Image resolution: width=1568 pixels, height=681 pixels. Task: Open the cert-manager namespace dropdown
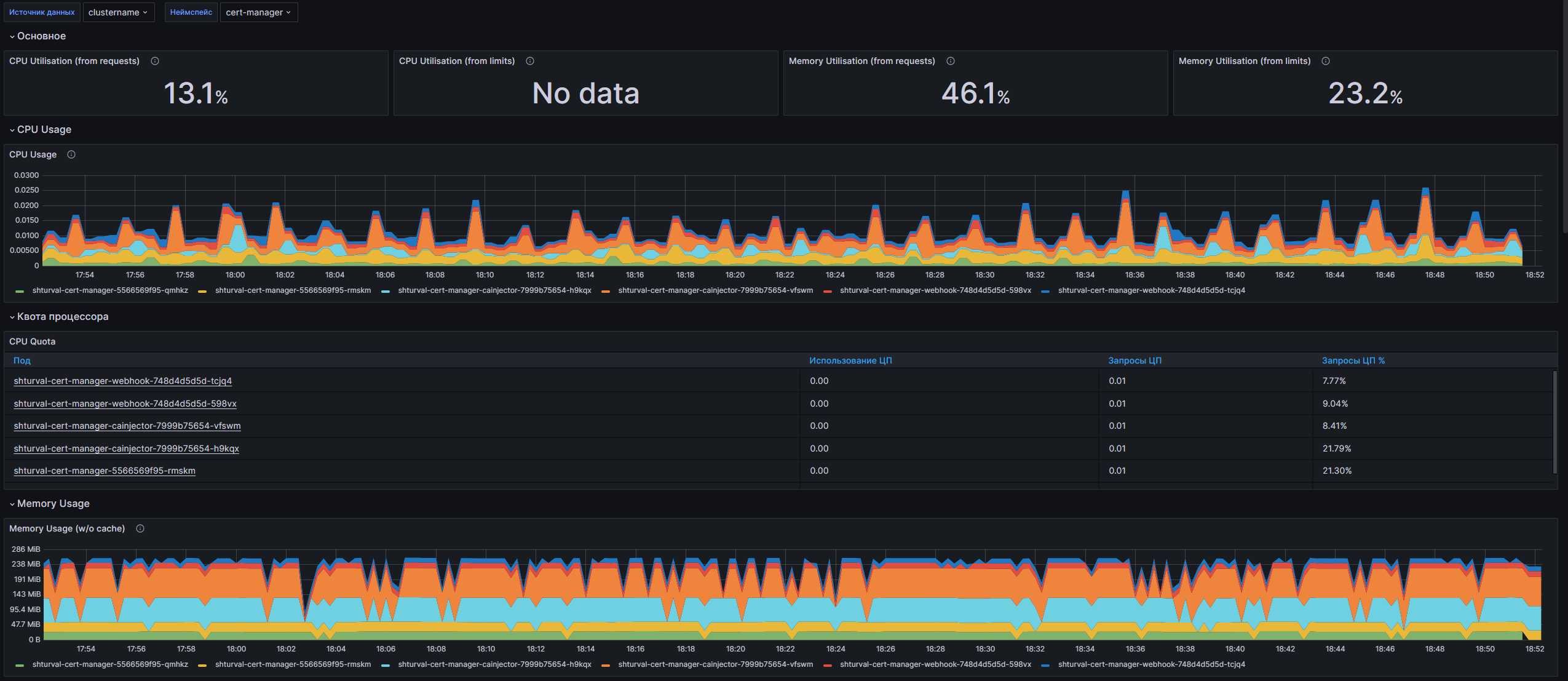tap(258, 12)
